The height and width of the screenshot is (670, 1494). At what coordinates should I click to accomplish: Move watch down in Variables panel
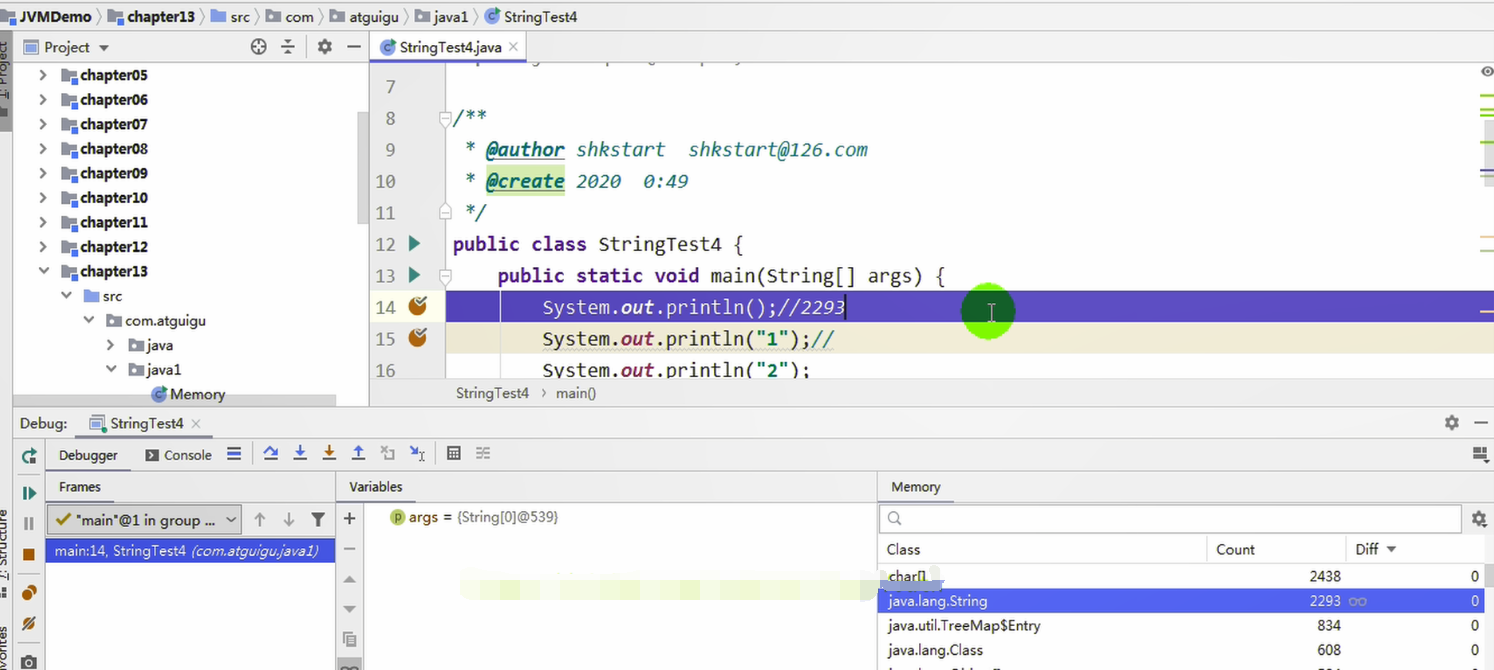click(x=349, y=609)
